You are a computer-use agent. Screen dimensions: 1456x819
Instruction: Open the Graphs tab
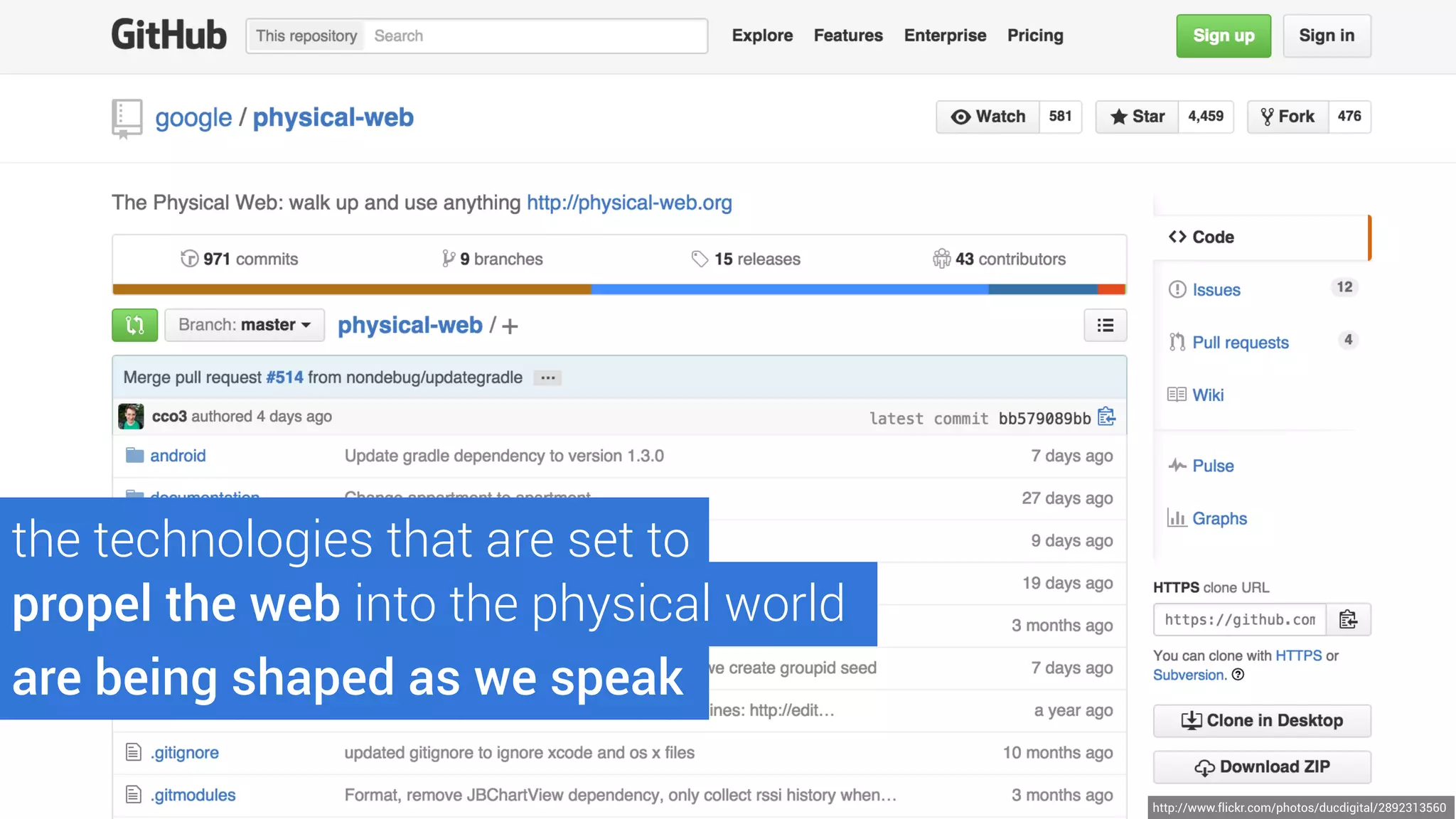(x=1219, y=518)
